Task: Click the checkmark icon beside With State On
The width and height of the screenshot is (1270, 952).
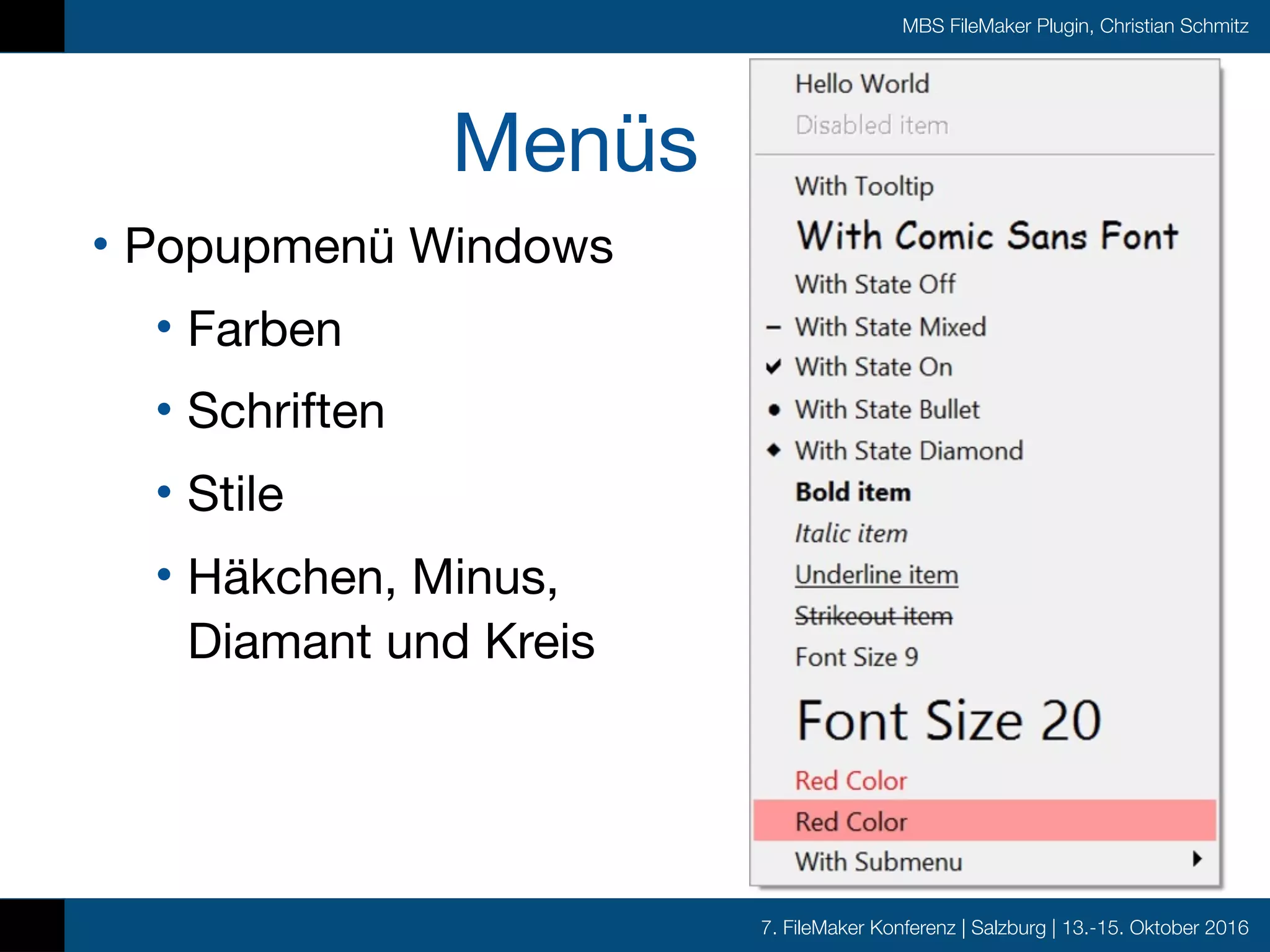Action: [x=773, y=367]
